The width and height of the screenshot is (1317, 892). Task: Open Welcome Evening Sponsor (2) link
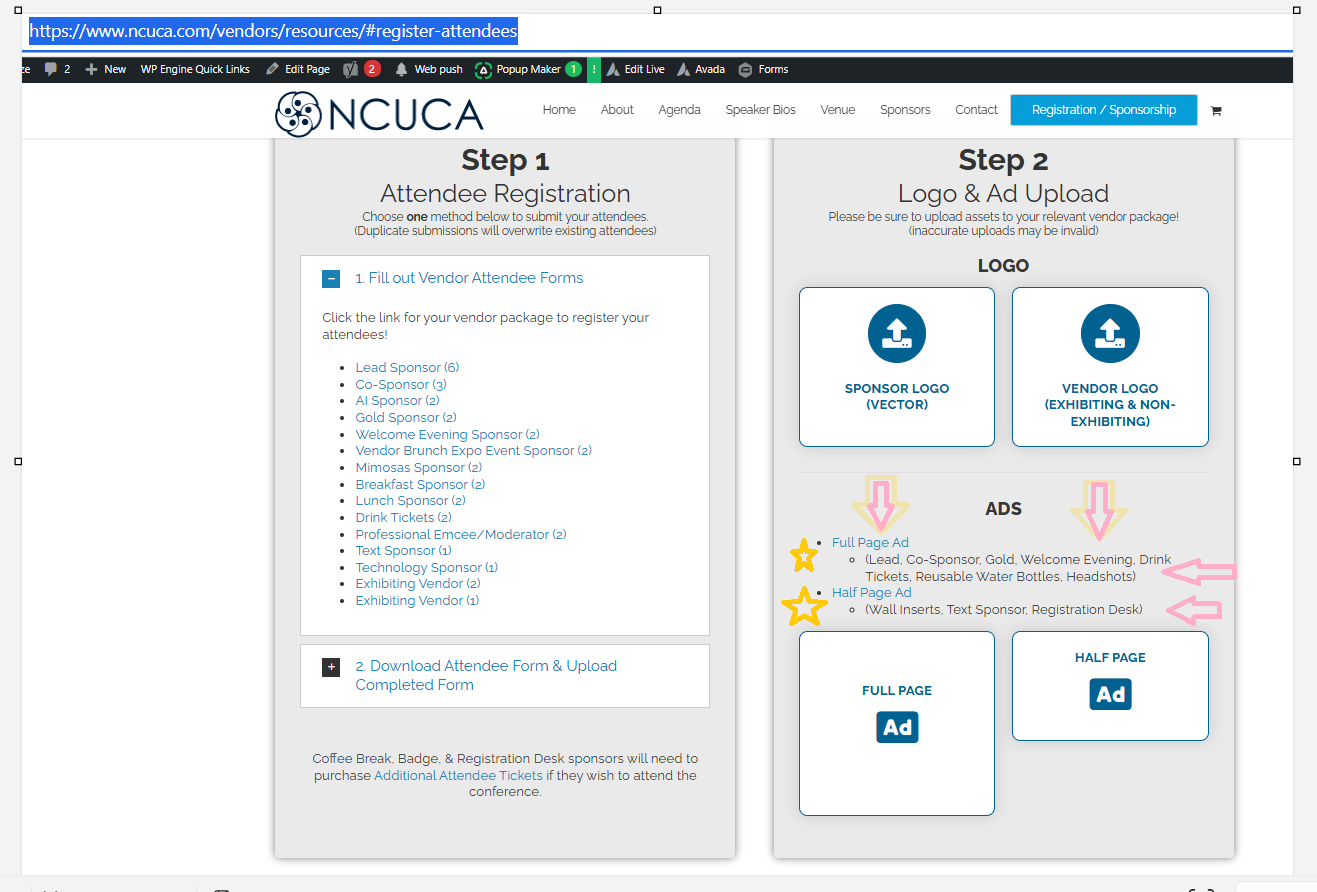448,435
